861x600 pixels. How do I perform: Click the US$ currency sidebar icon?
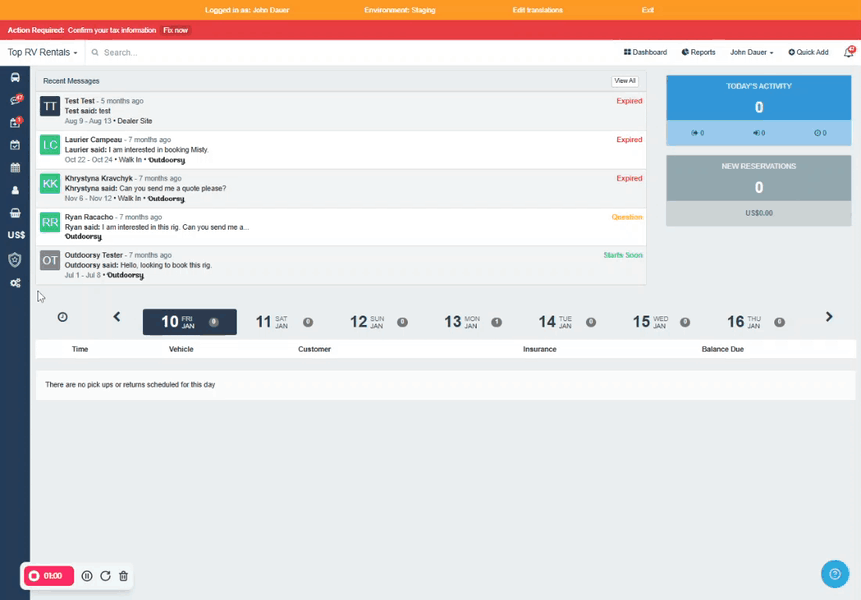(15, 235)
